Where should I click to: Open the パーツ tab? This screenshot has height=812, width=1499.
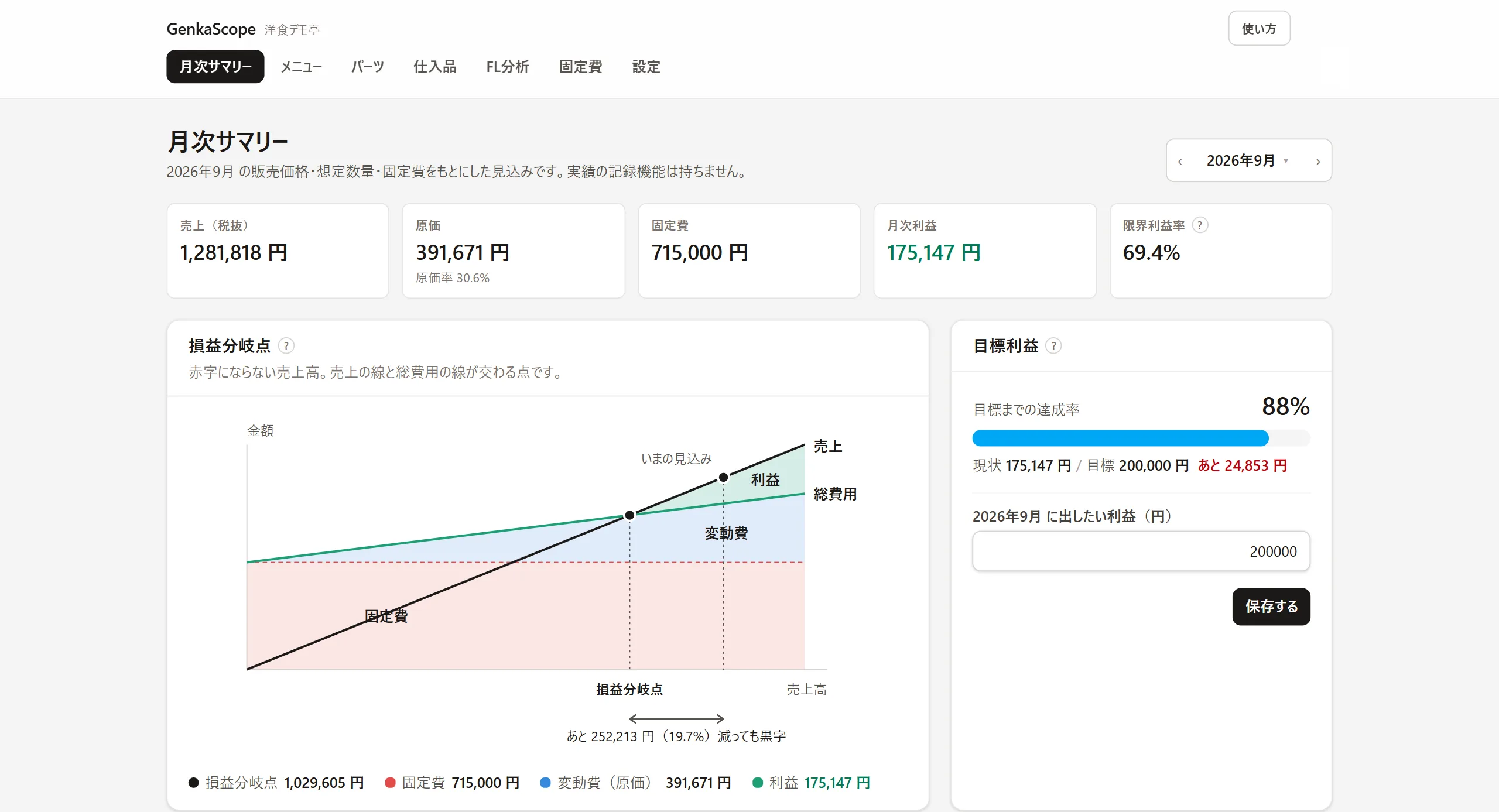pos(368,67)
